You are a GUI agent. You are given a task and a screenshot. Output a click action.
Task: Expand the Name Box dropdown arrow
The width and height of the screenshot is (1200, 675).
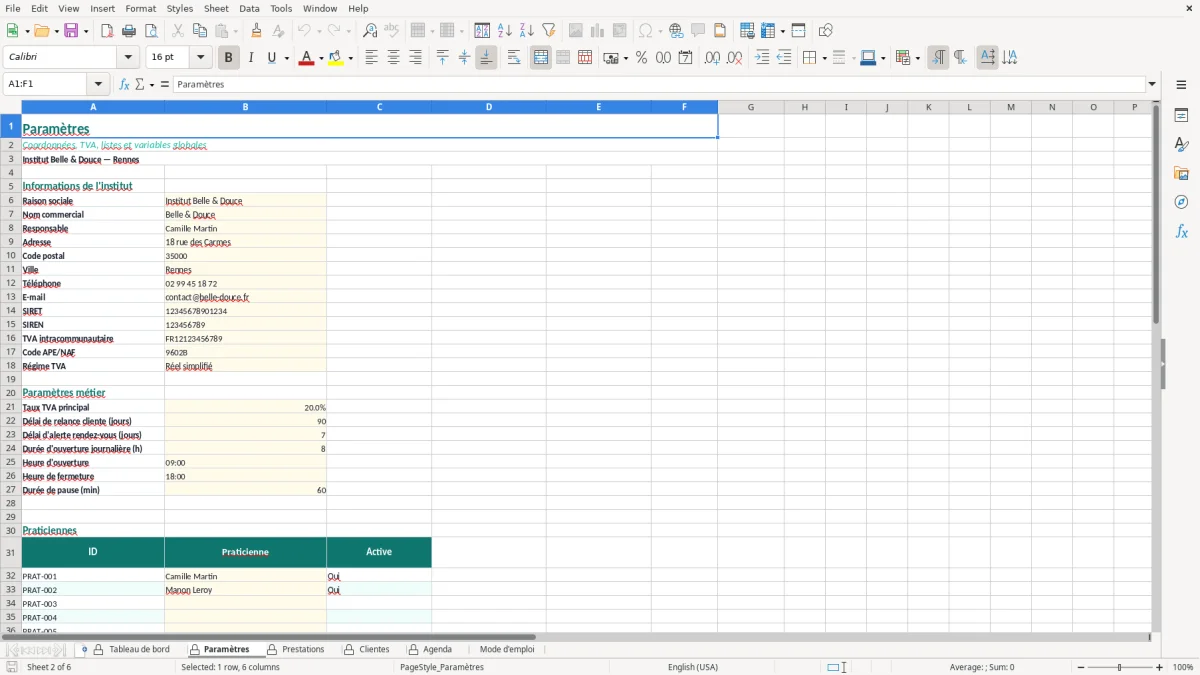97,85
